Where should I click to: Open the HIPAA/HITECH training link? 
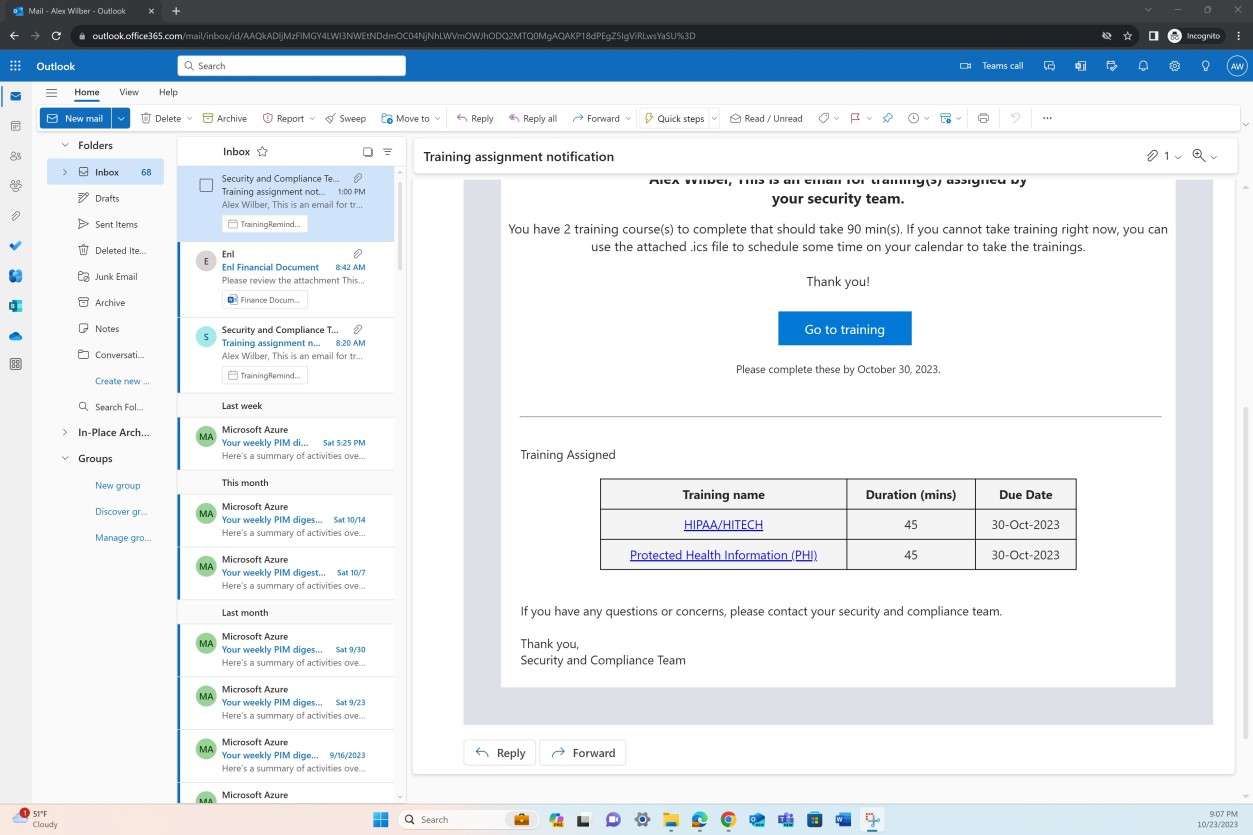723,524
